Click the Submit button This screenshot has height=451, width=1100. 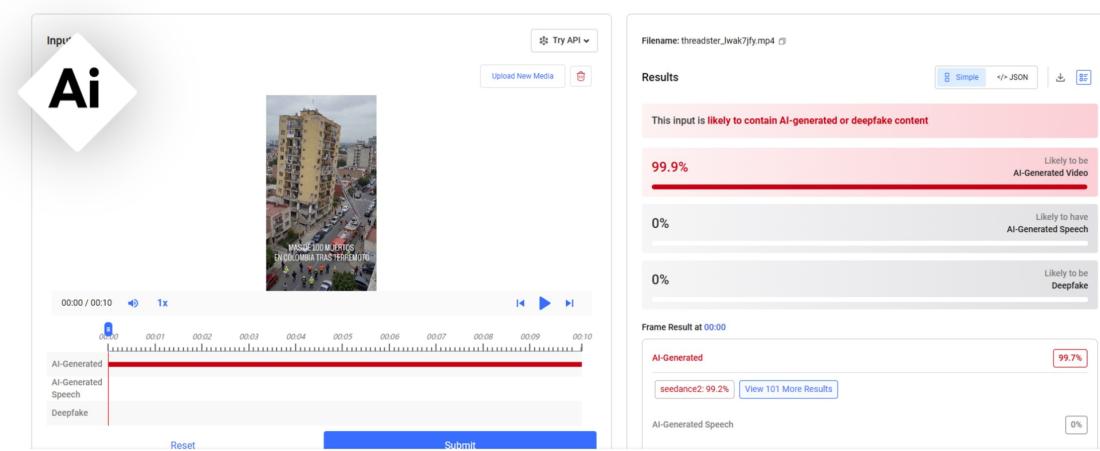click(460, 442)
